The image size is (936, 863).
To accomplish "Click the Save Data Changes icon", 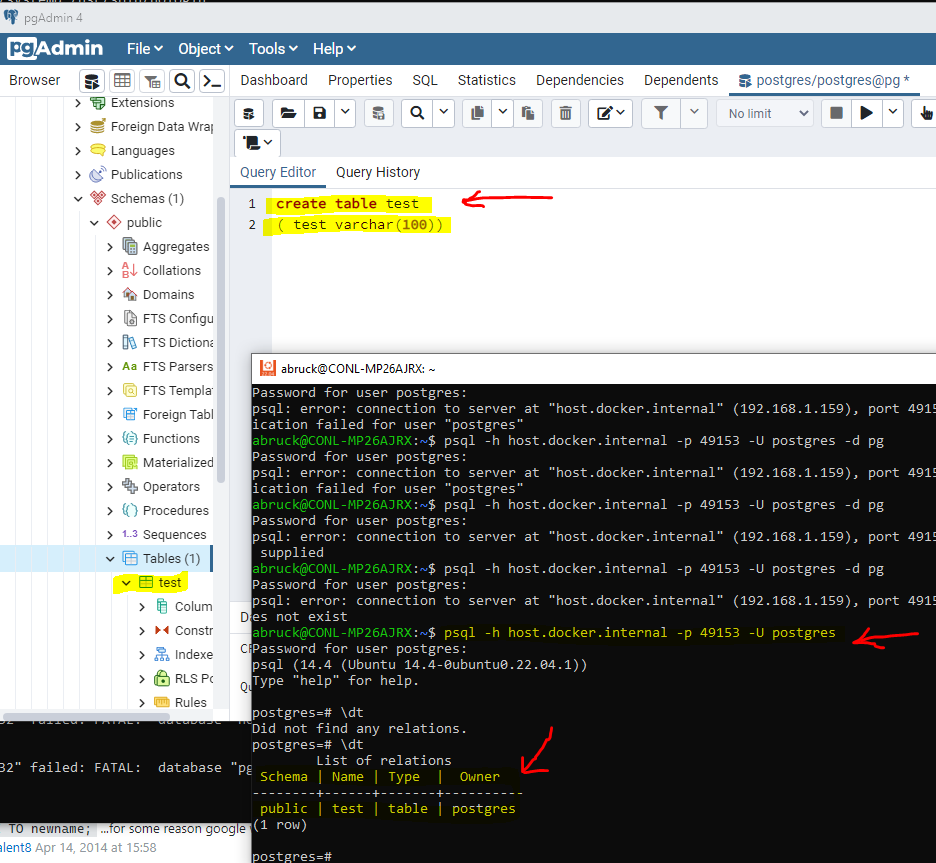I will pos(378,113).
